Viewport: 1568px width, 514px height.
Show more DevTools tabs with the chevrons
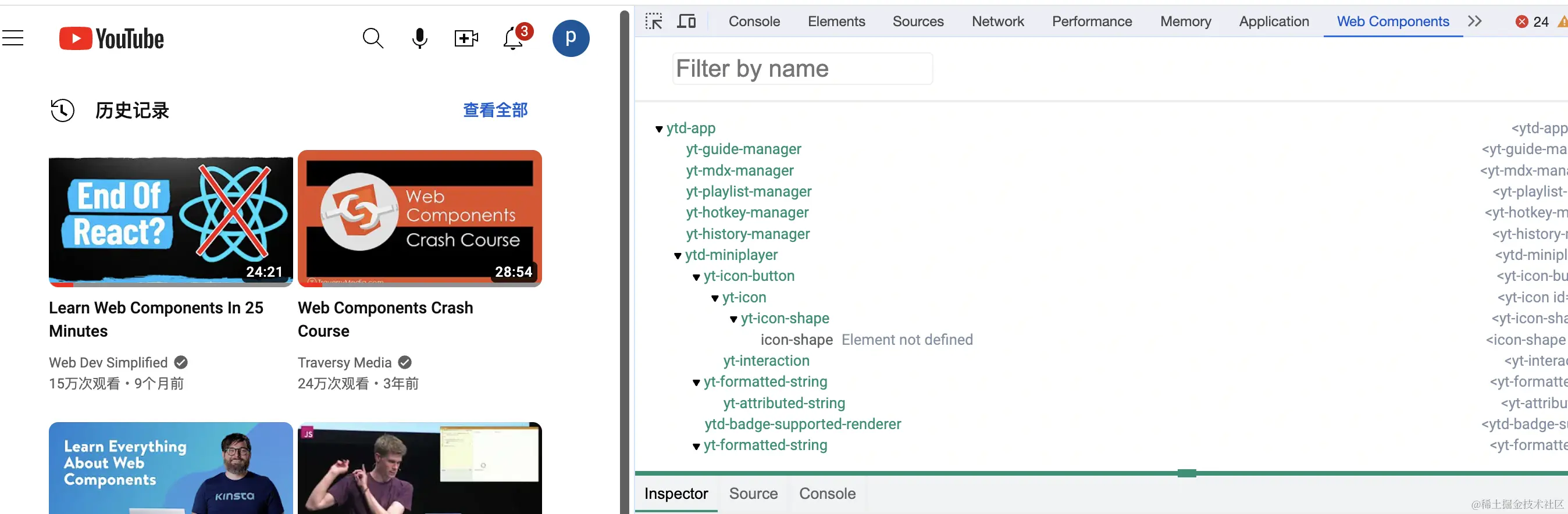tap(1474, 22)
